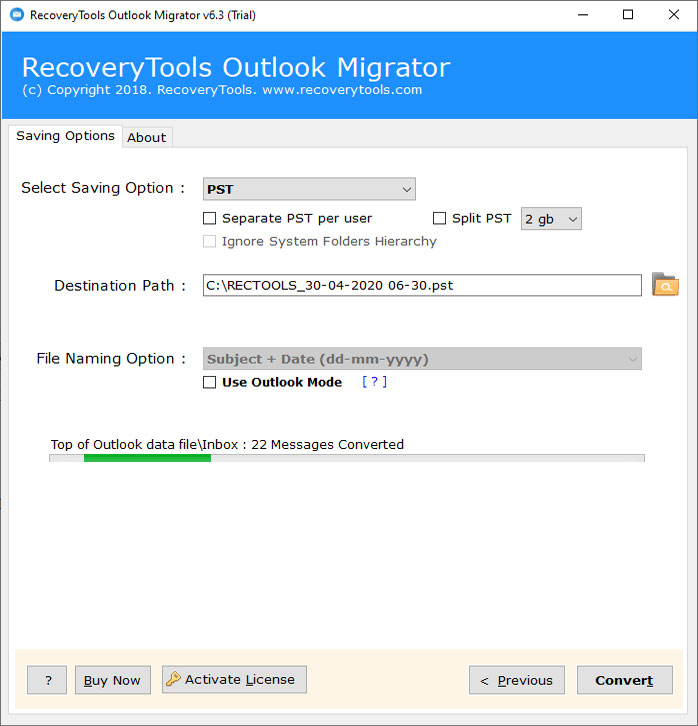Maximize the Outlook Migrator window
Image resolution: width=698 pixels, height=726 pixels.
pos(628,15)
